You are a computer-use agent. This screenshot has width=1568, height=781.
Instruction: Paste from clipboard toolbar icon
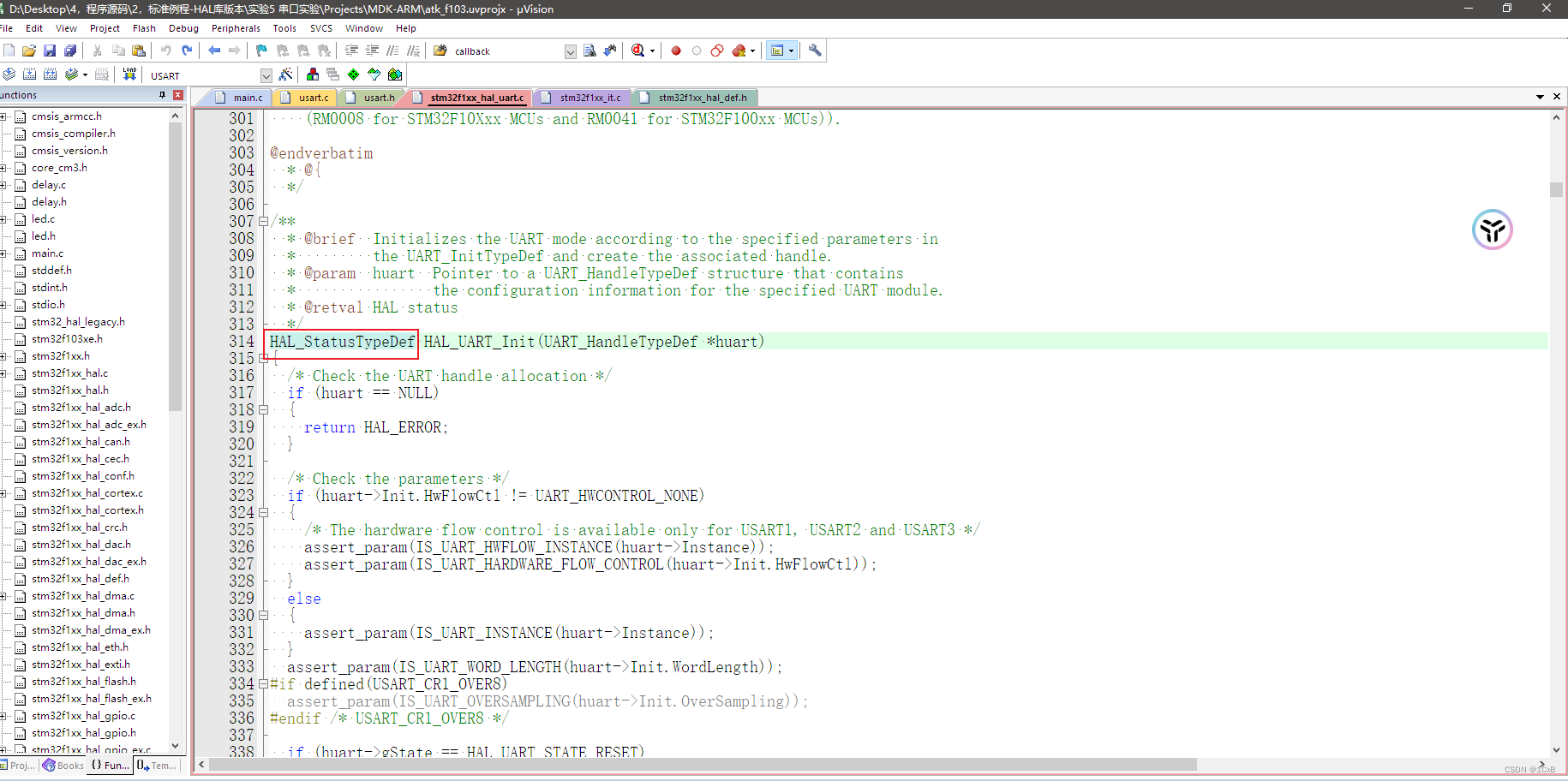tap(139, 51)
